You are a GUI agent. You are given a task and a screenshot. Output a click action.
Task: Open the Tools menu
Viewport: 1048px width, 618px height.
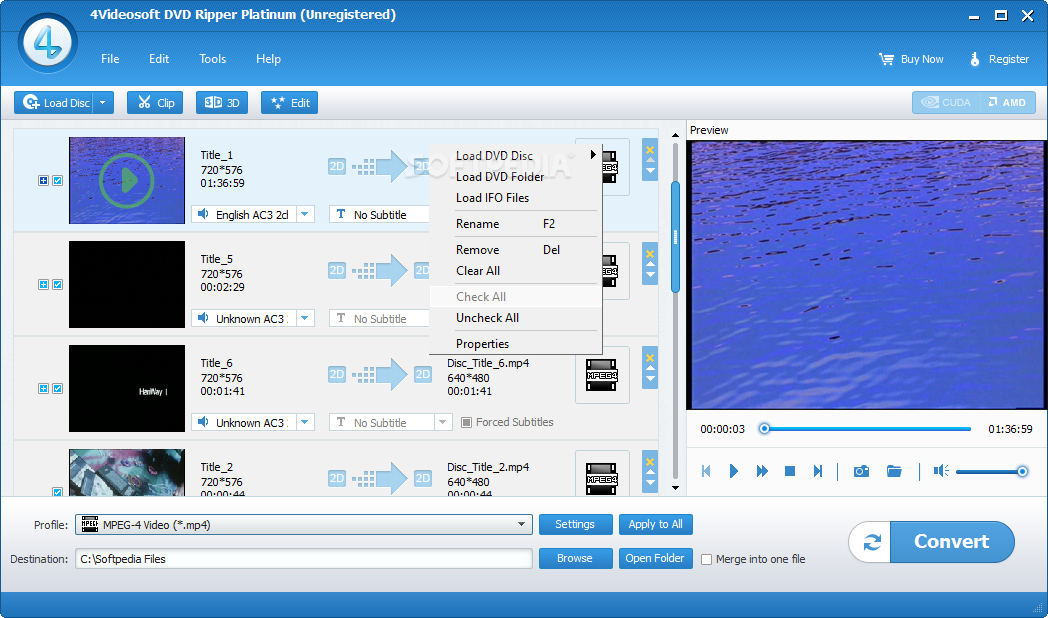pyautogui.click(x=213, y=59)
